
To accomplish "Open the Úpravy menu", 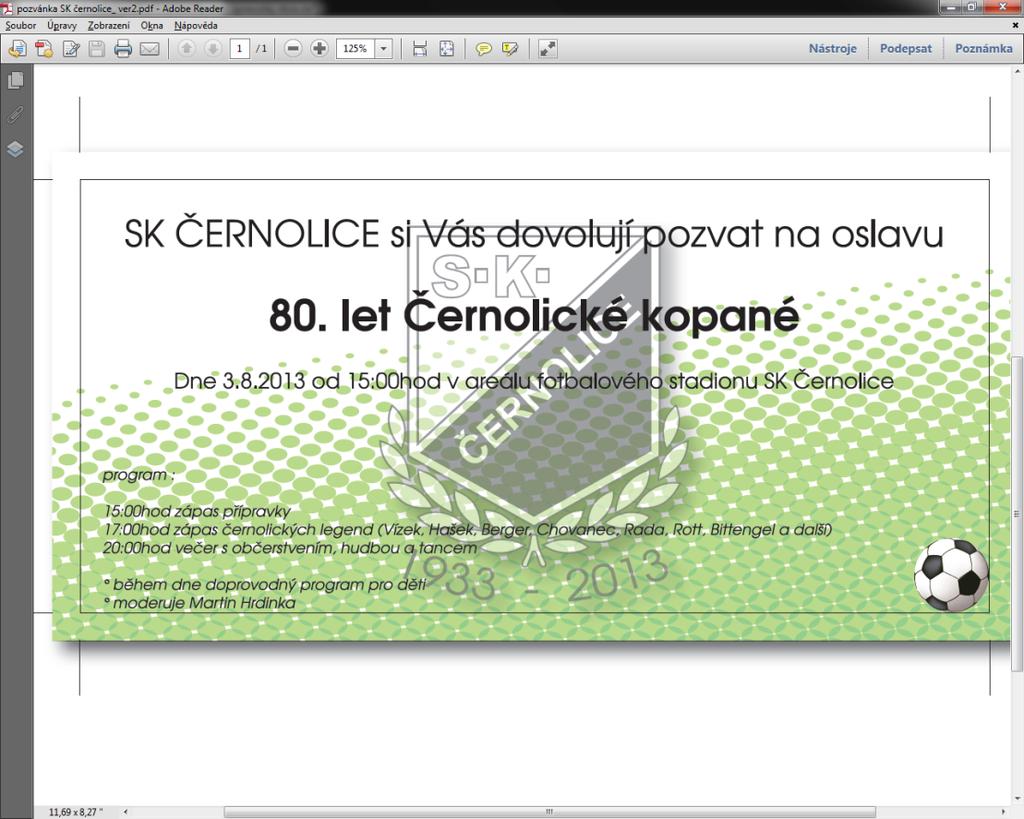I will [x=62, y=25].
